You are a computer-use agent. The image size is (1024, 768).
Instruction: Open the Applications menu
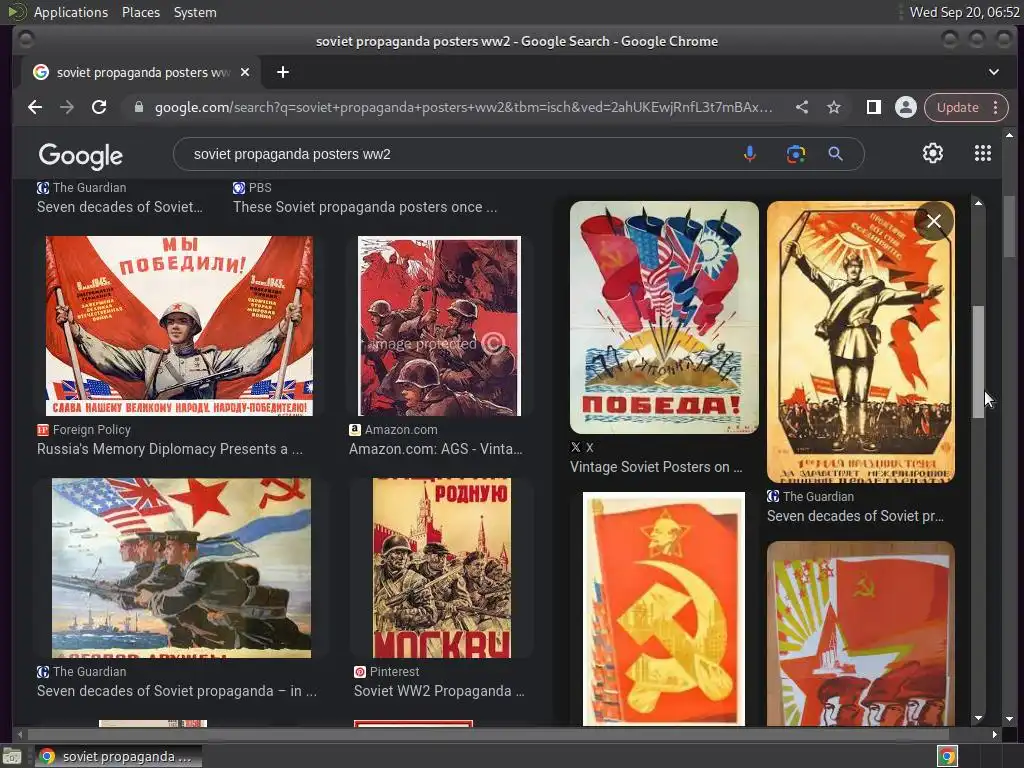[x=71, y=12]
